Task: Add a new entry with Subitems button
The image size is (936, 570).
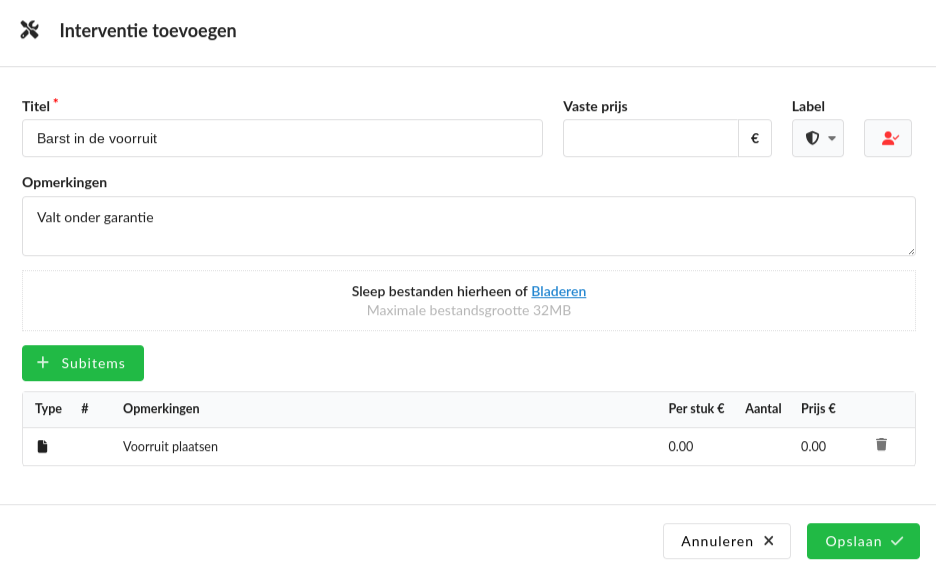Action: 83,363
